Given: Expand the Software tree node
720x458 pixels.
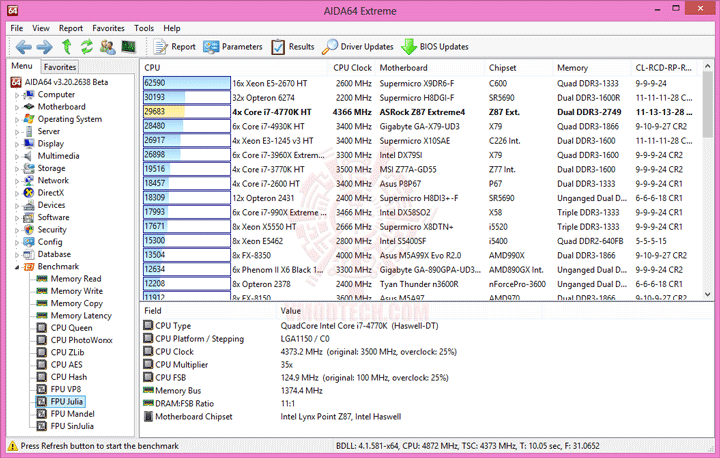Looking at the screenshot, I should [17, 218].
